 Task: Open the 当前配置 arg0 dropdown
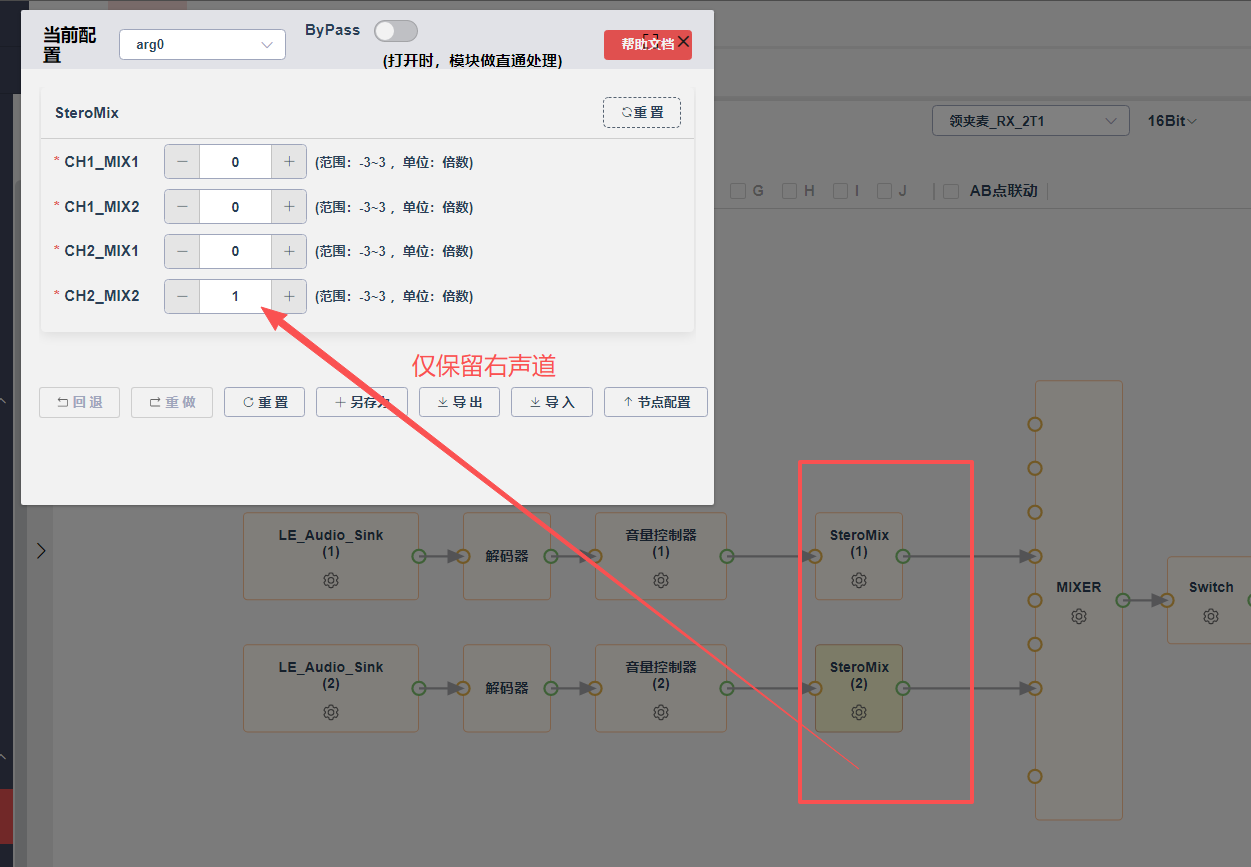pos(202,45)
